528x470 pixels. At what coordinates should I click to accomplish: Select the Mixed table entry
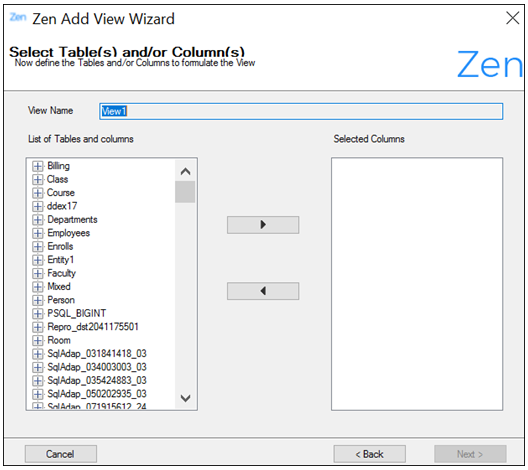pos(59,286)
